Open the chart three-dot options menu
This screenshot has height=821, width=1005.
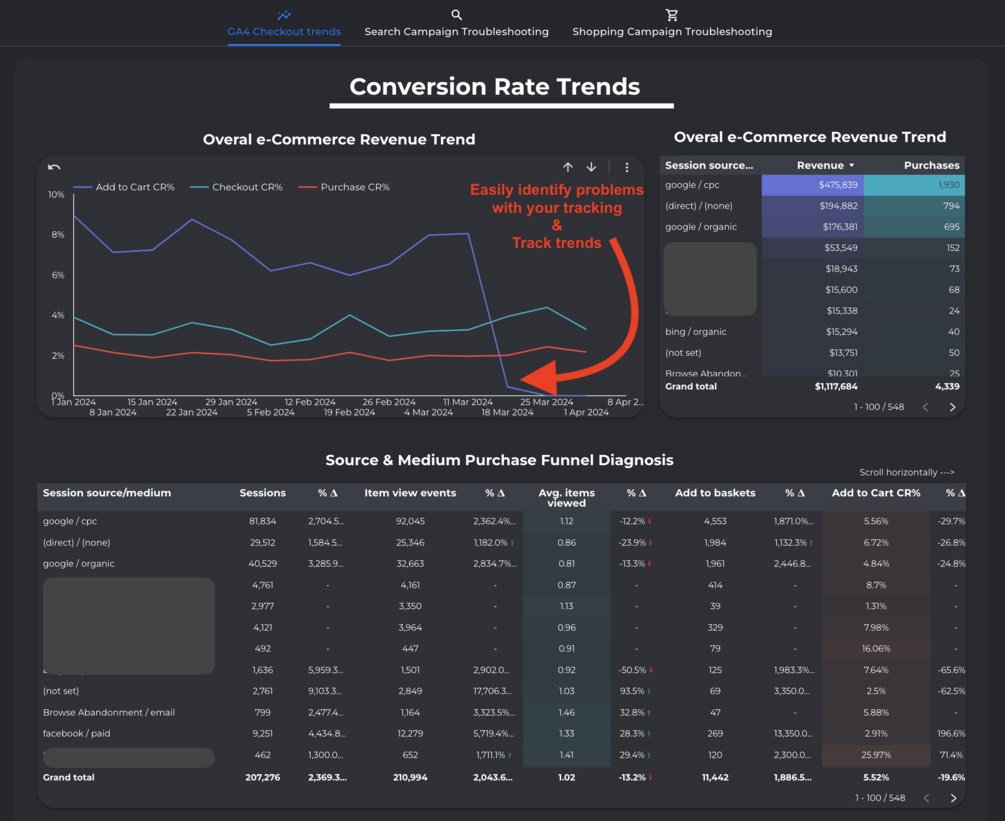pyautogui.click(x=627, y=167)
